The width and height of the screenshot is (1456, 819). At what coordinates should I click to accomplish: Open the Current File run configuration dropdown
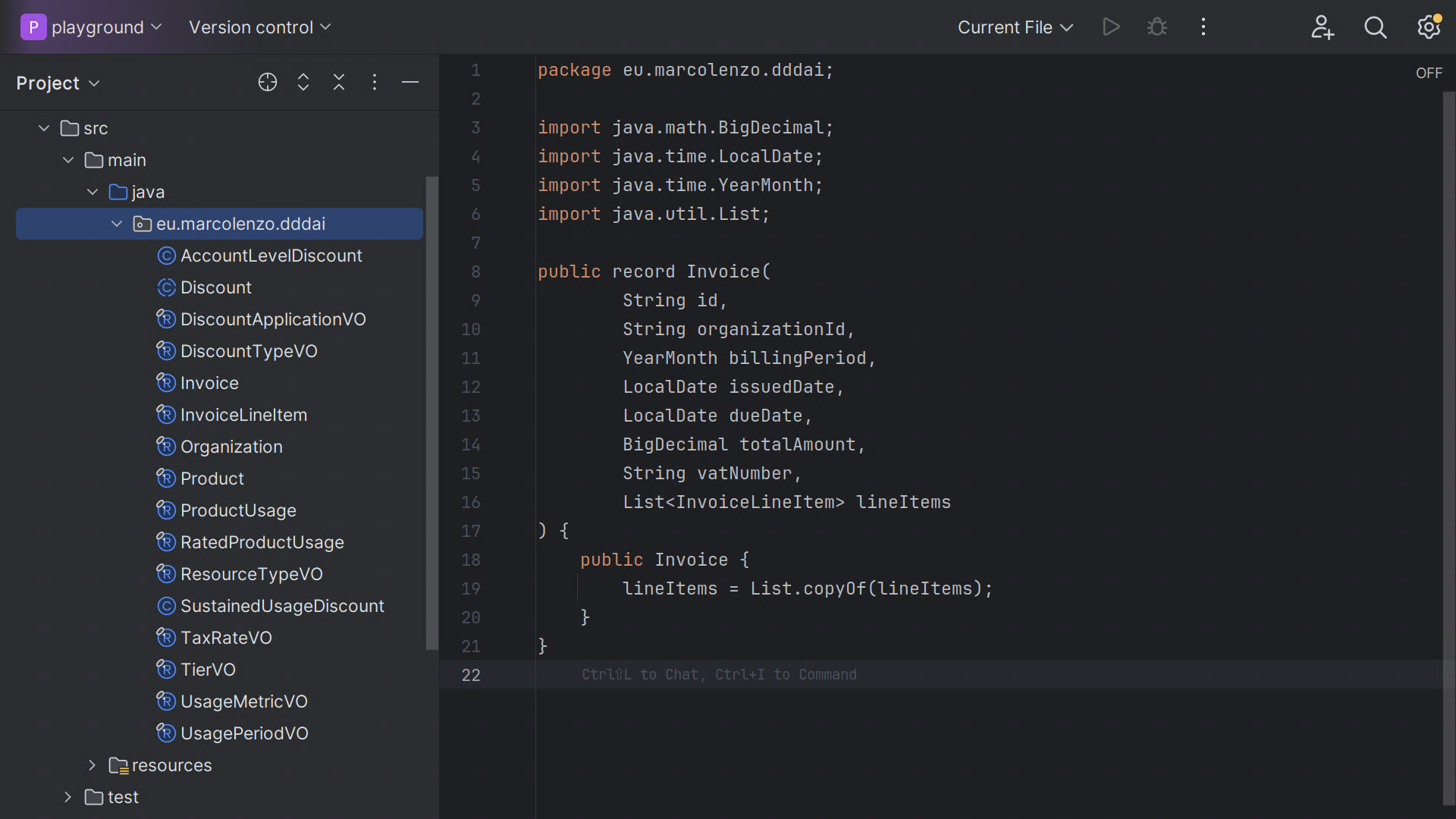click(x=1015, y=27)
